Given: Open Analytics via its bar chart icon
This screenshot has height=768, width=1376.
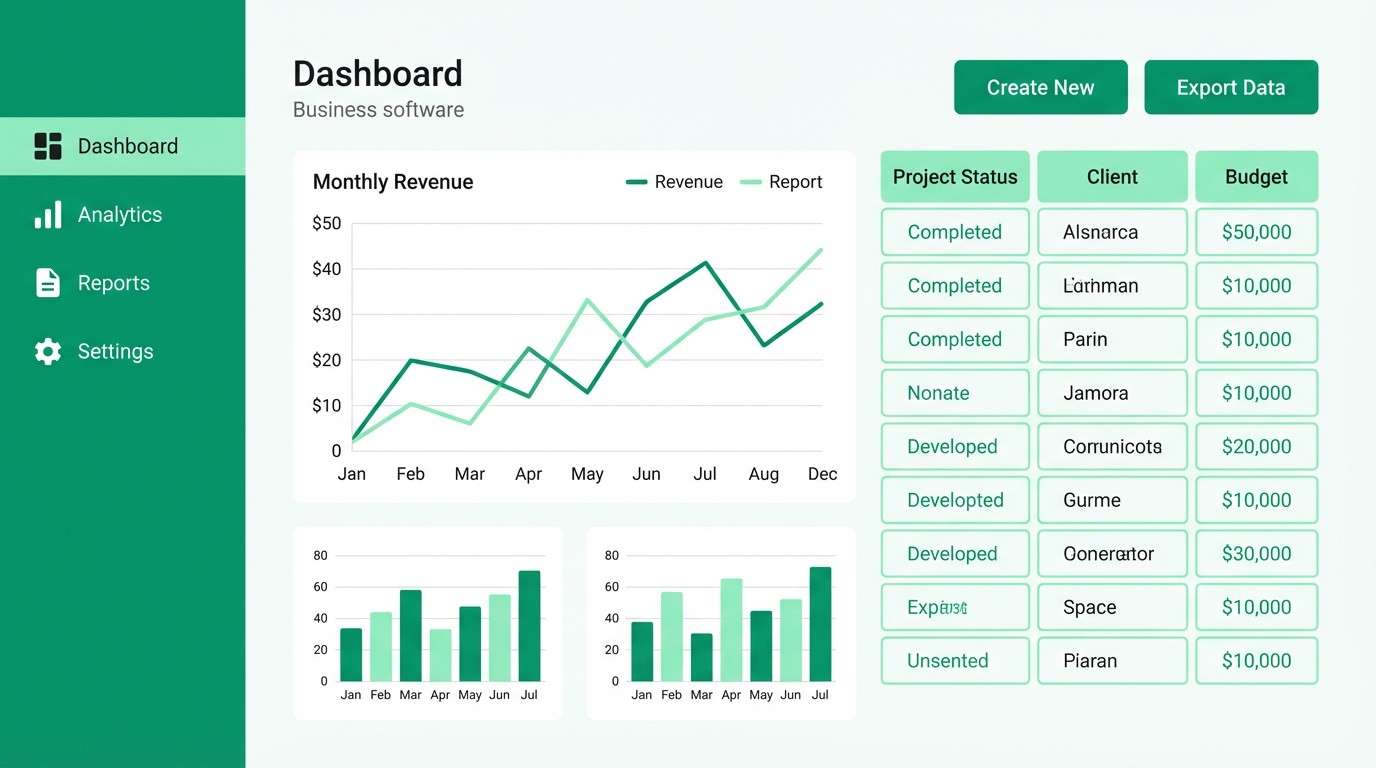Looking at the screenshot, I should 47,214.
